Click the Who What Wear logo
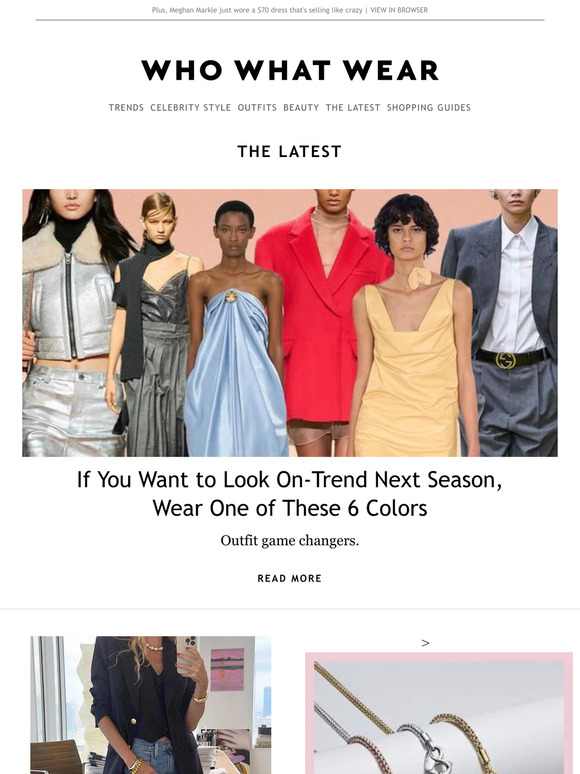This screenshot has width=580, height=774. (290, 70)
